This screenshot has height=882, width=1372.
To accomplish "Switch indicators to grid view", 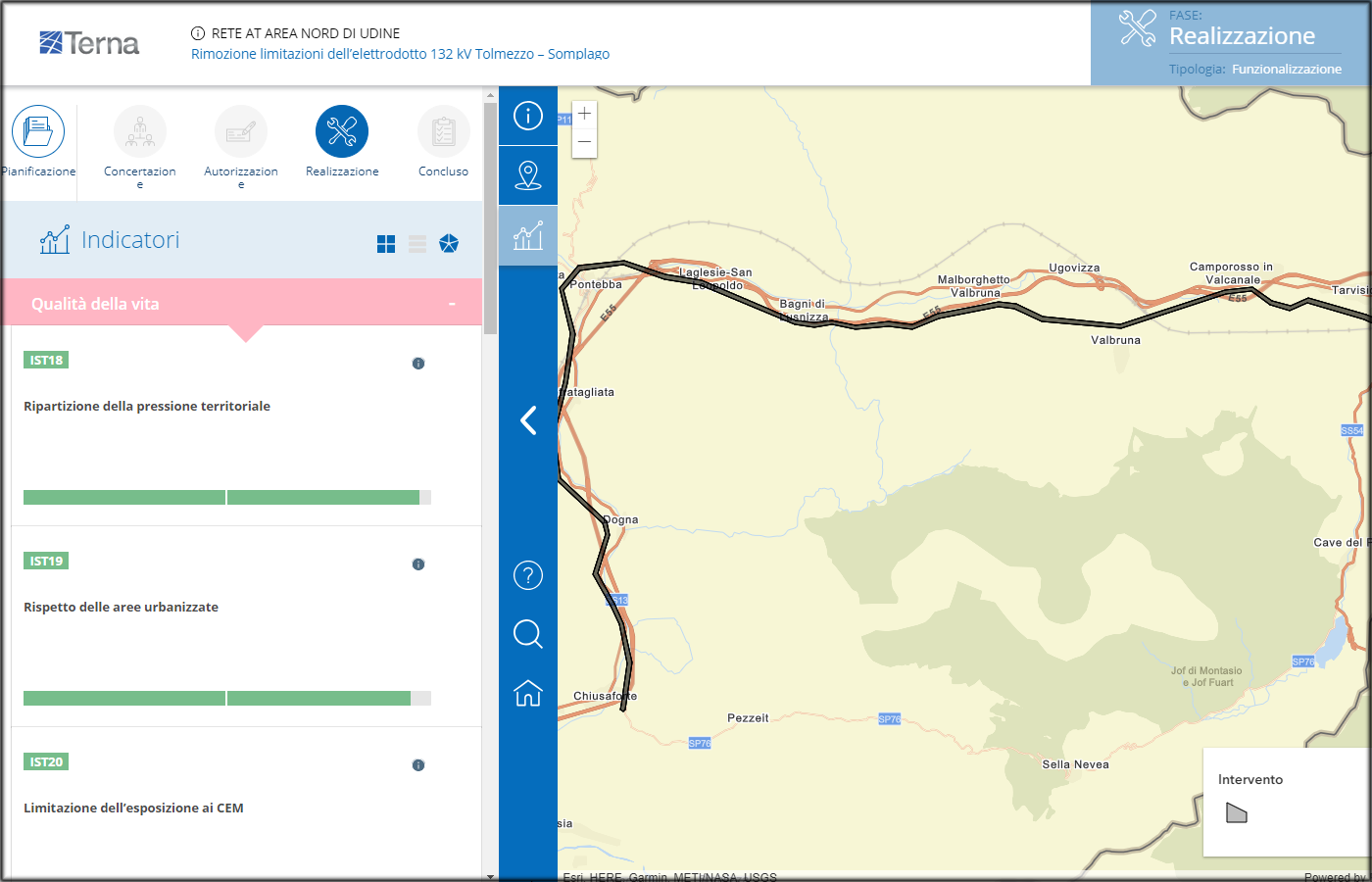I will [386, 244].
